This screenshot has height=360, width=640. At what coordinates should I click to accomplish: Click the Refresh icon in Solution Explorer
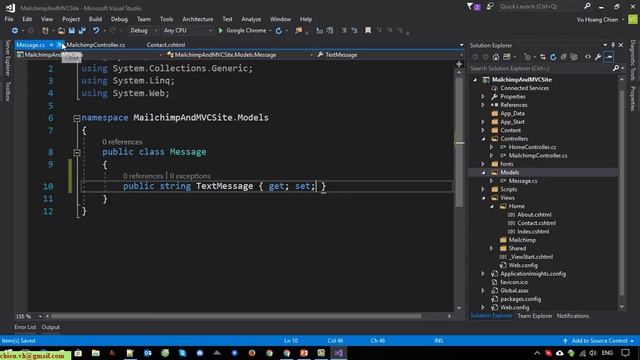(x=553, y=57)
